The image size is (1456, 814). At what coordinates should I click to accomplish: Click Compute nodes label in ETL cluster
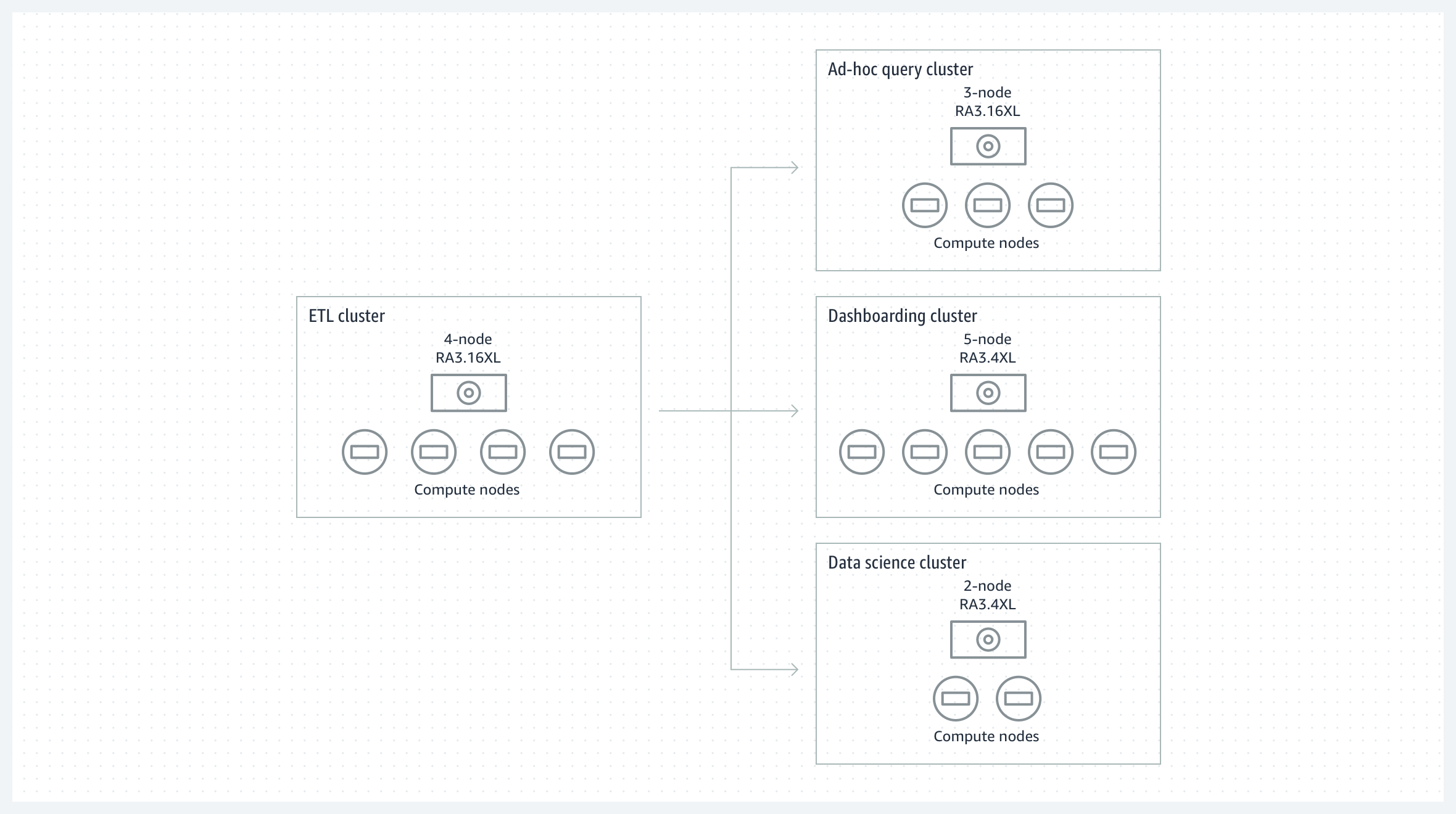(467, 490)
